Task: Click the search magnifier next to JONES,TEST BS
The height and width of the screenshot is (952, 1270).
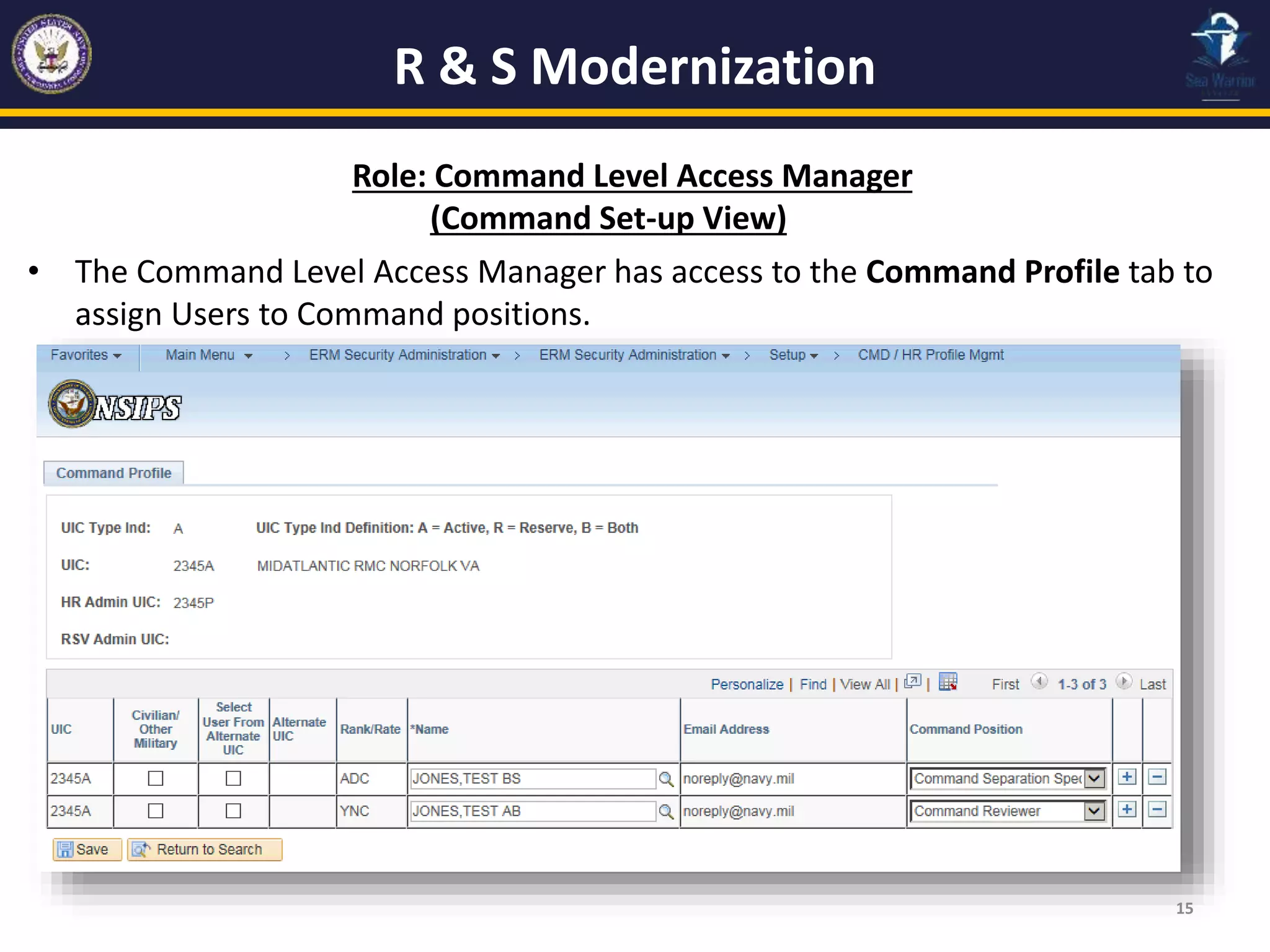Action: [666, 779]
